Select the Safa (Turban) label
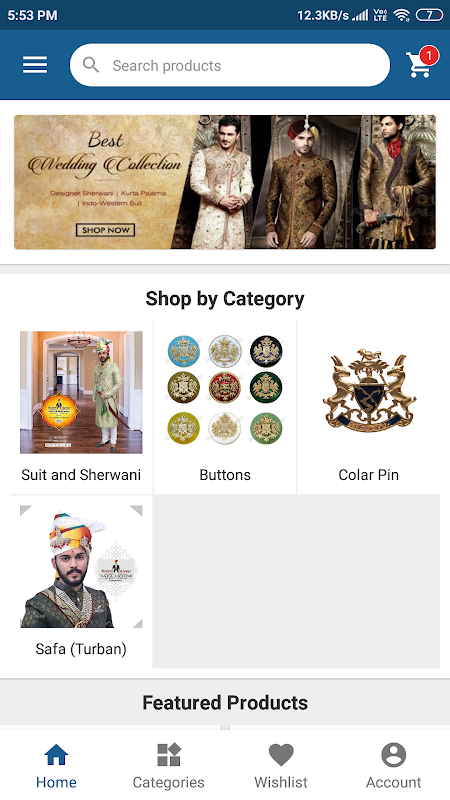This screenshot has width=450, height=800. 81,649
